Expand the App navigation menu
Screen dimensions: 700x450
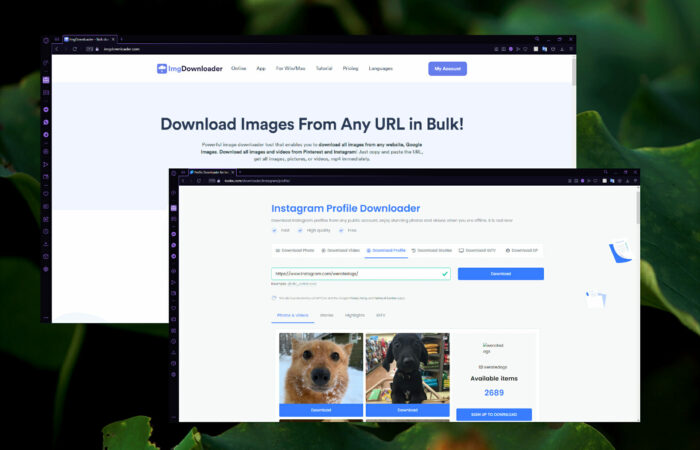[261, 68]
